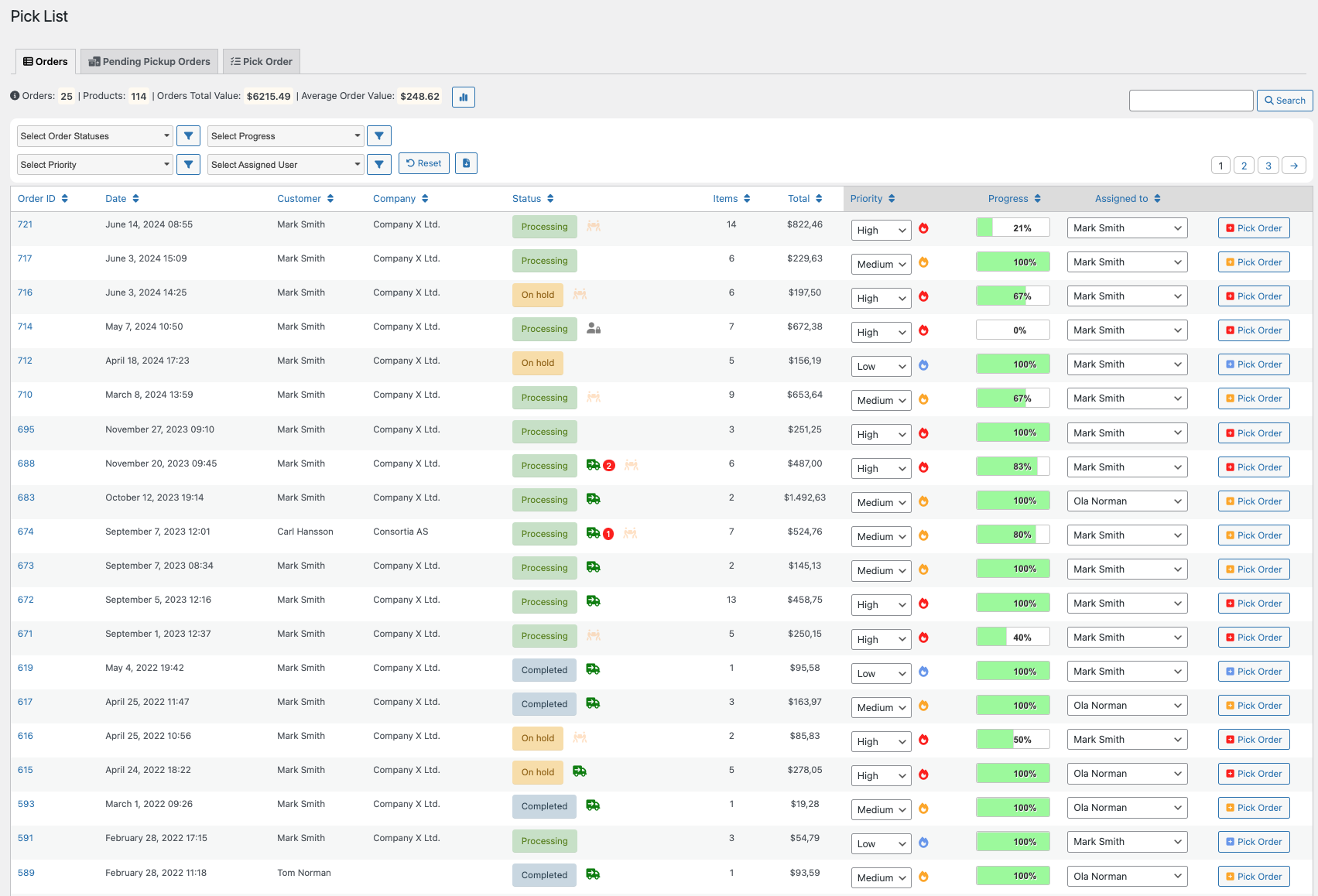Switch to the Pending Pickup Orders tab
1318x896 pixels.
point(149,62)
